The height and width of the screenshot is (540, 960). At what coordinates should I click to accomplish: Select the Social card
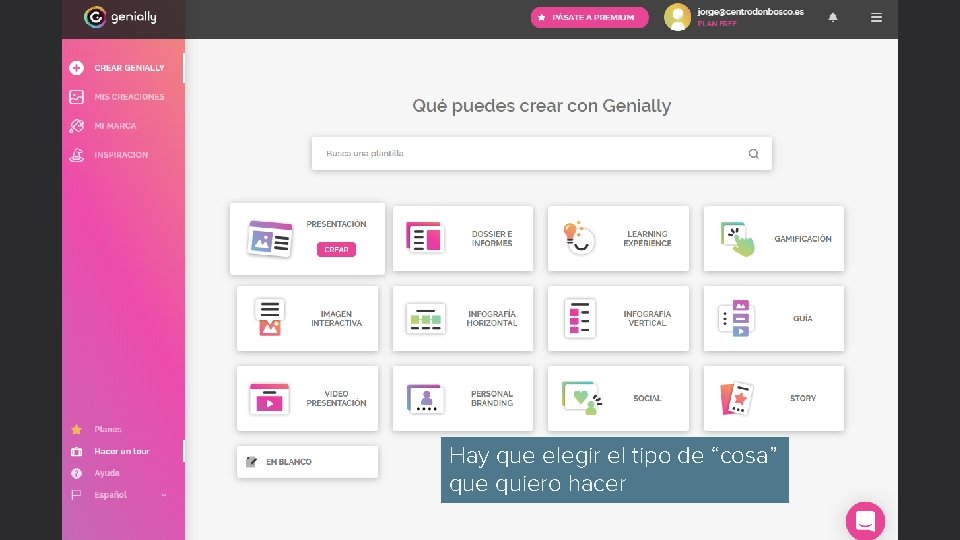618,399
